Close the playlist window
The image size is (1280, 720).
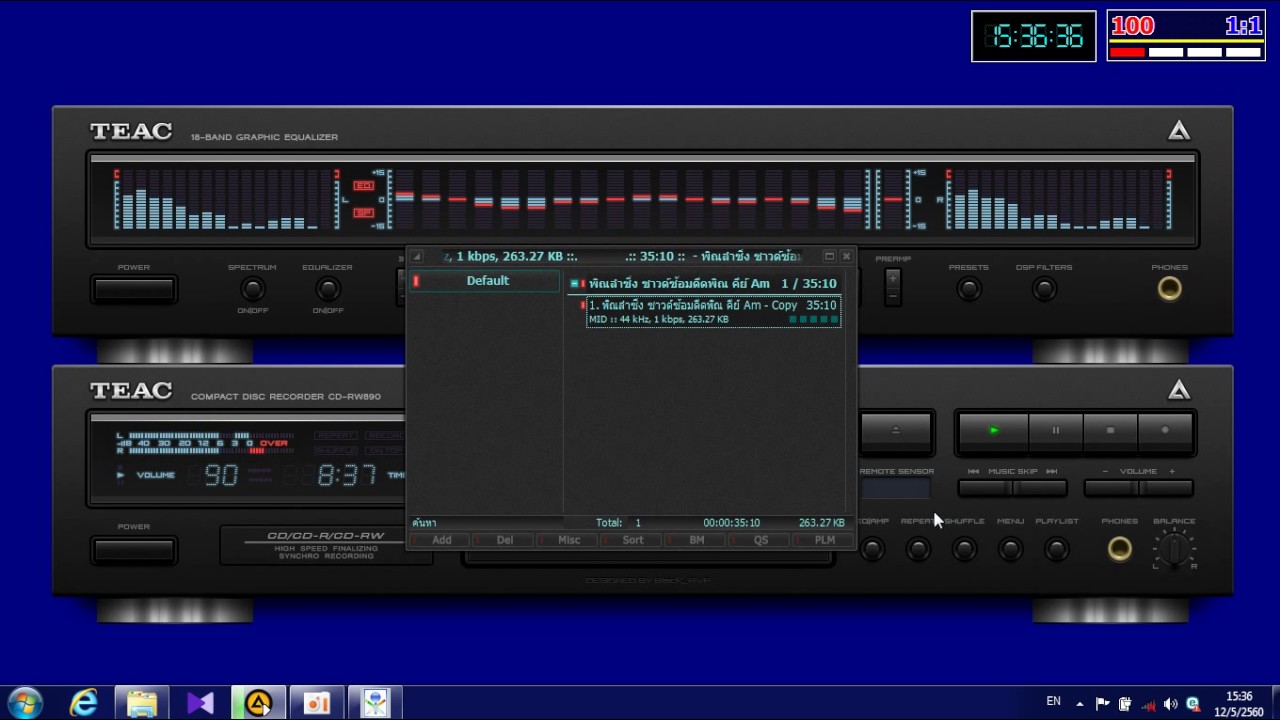click(846, 256)
